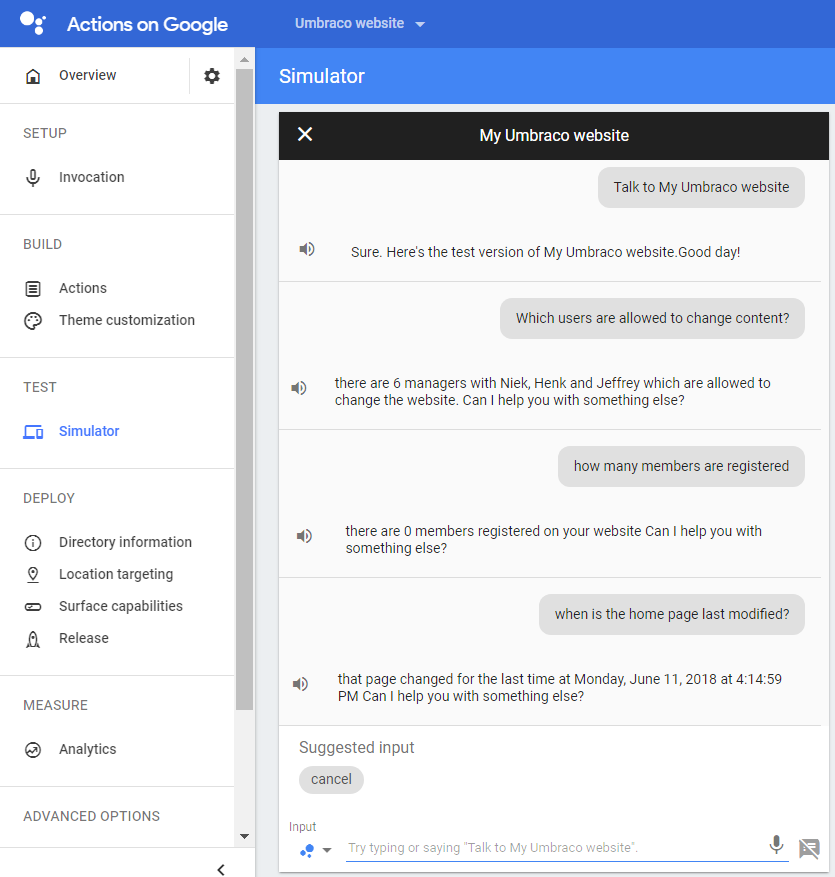Click the Analytics chart icon
The width and height of the screenshot is (835, 877).
[33, 749]
